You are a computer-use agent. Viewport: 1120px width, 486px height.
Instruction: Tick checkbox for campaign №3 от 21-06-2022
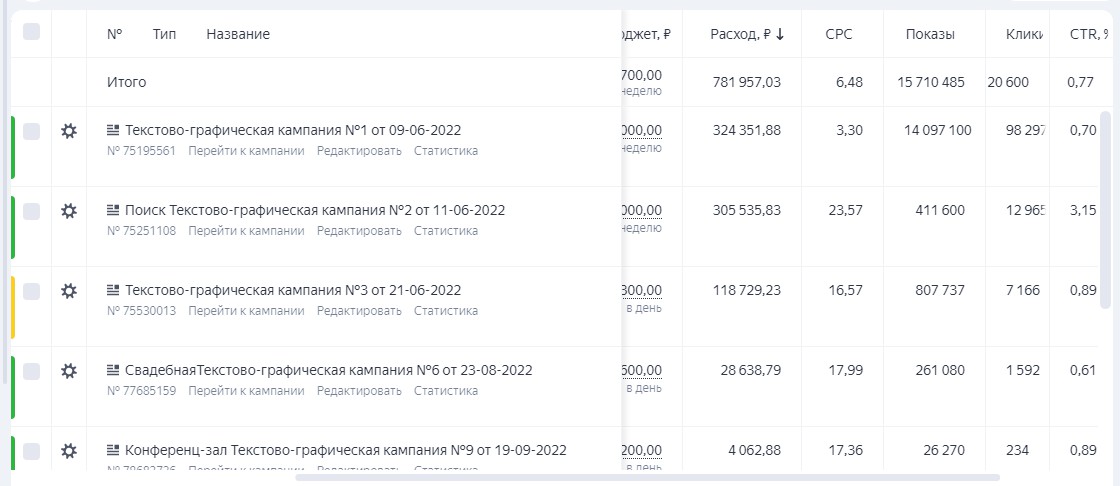31,291
